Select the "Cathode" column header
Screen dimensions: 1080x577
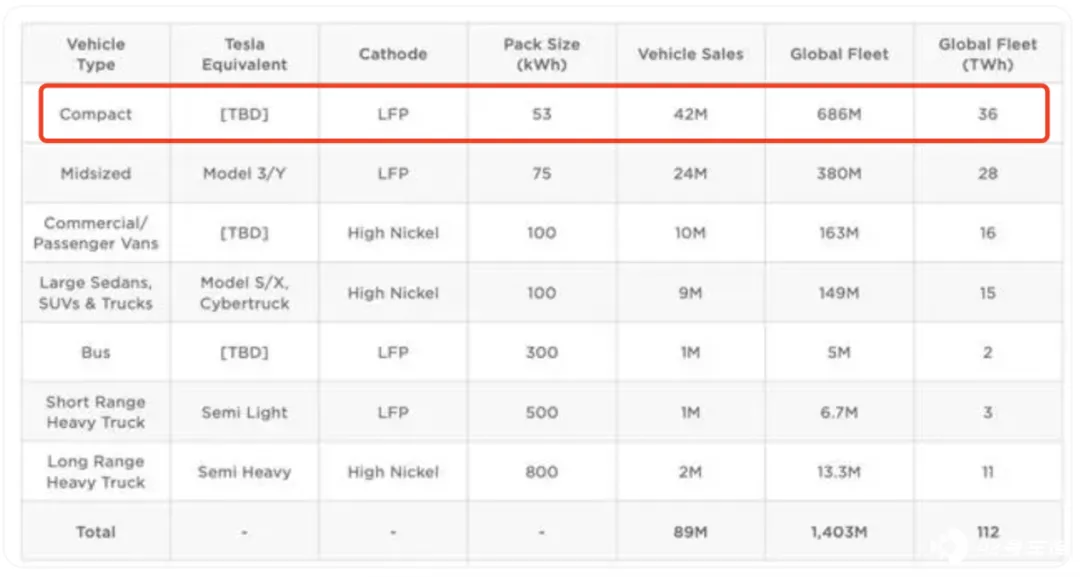tap(393, 54)
